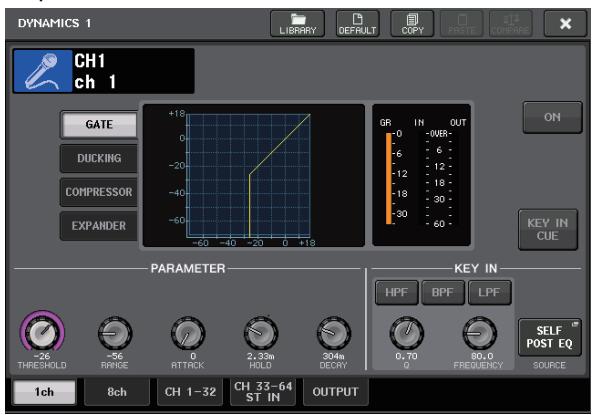Click the 0.70 Q value

(407, 356)
